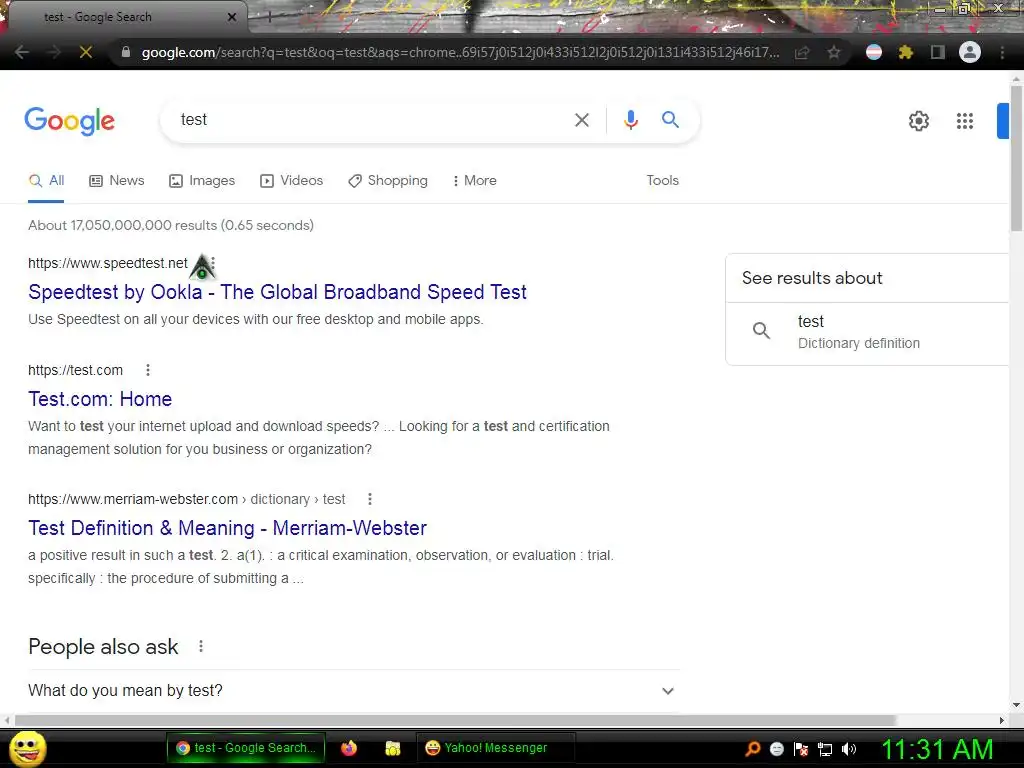Image resolution: width=1024 pixels, height=768 pixels.
Task: Open 'test Dictionary definition' suggestion
Action: 867,332
